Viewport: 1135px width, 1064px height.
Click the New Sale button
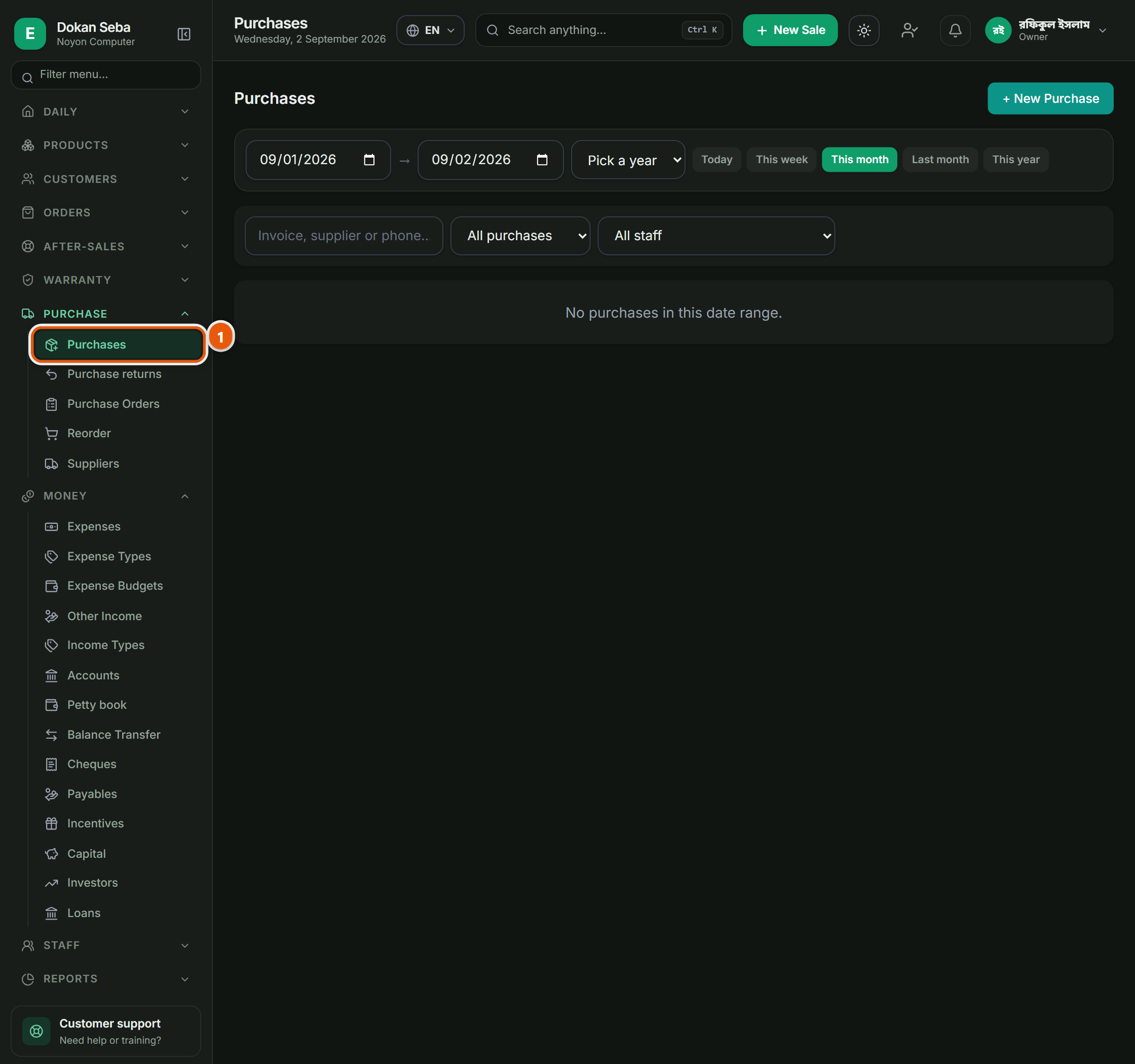(790, 30)
